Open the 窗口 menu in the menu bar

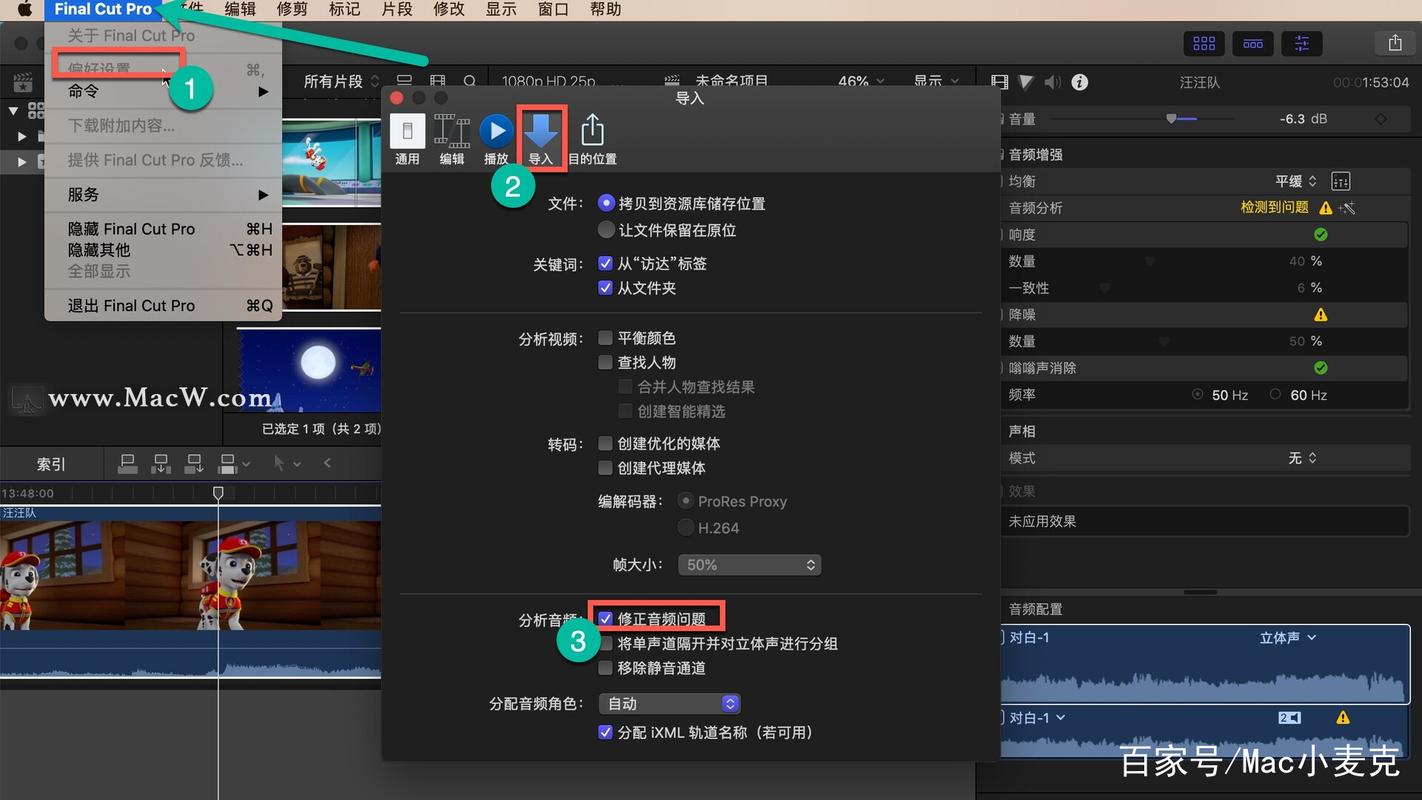(x=553, y=9)
